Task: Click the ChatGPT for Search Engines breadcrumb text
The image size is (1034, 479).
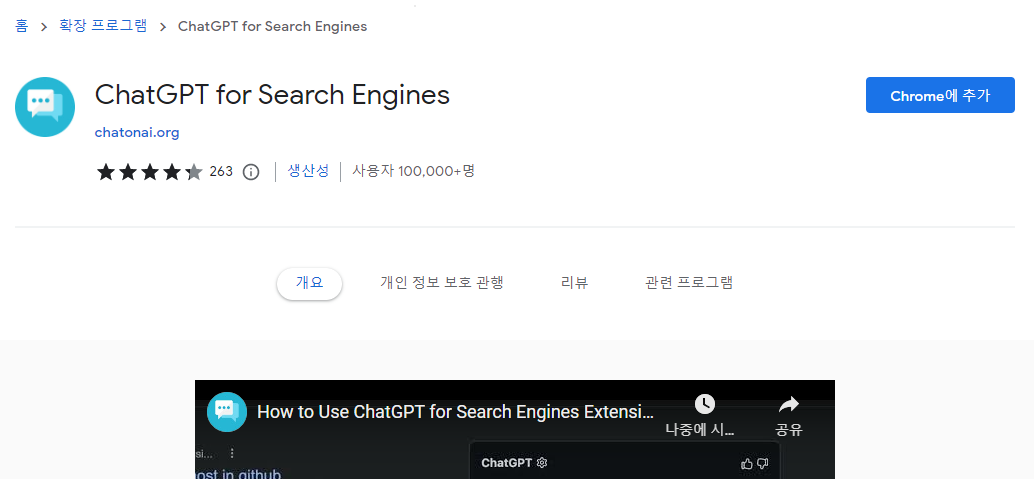Action: (272, 26)
